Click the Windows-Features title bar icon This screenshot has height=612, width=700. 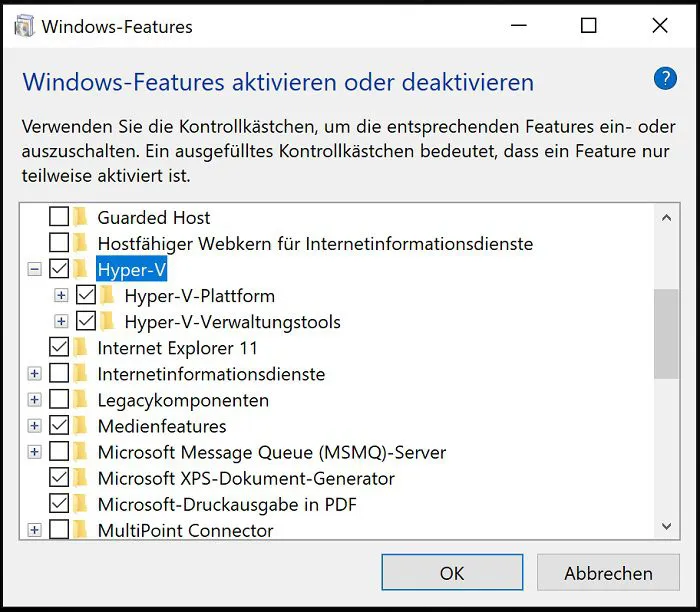pos(24,26)
